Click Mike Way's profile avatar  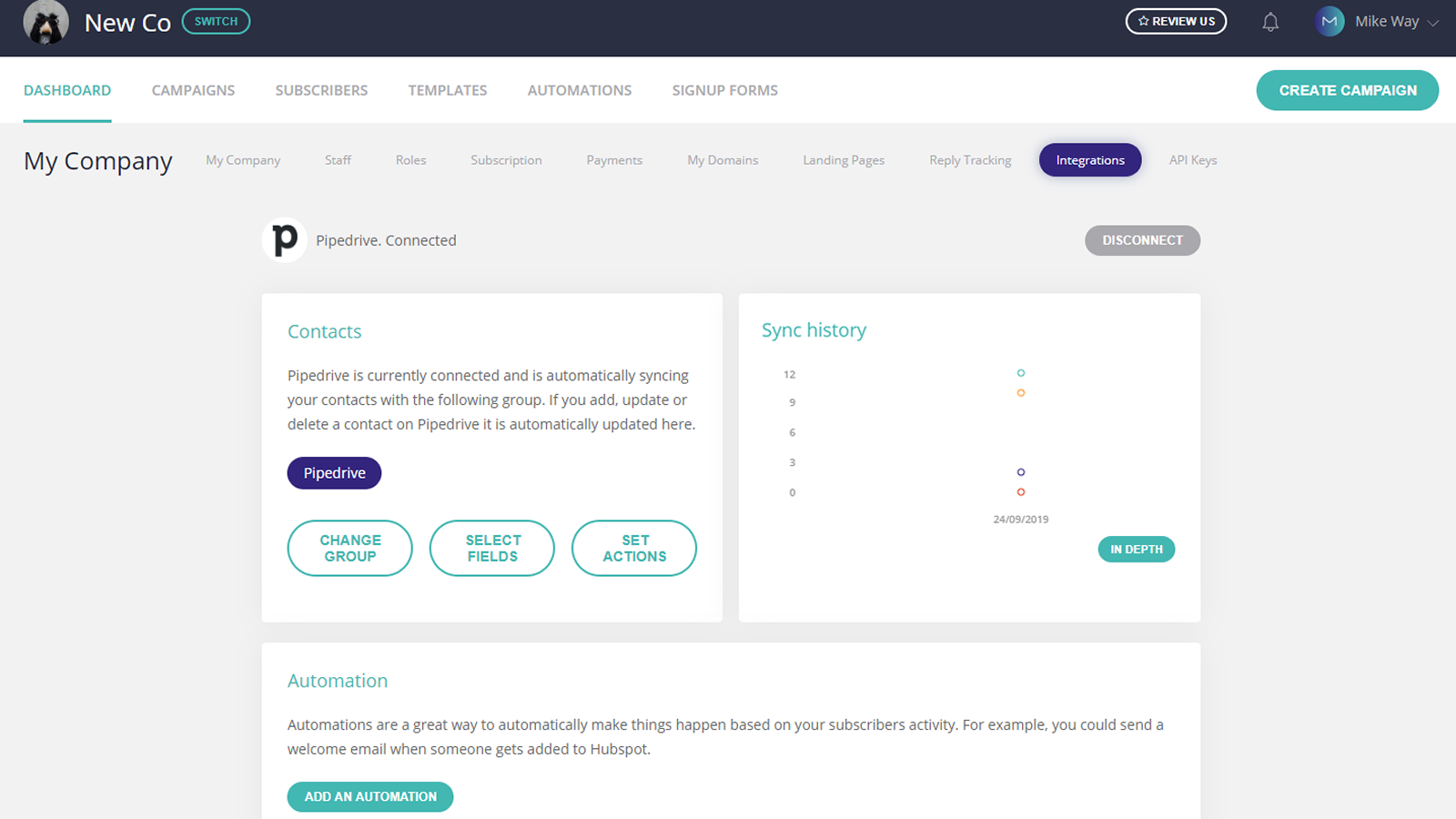point(1330,21)
